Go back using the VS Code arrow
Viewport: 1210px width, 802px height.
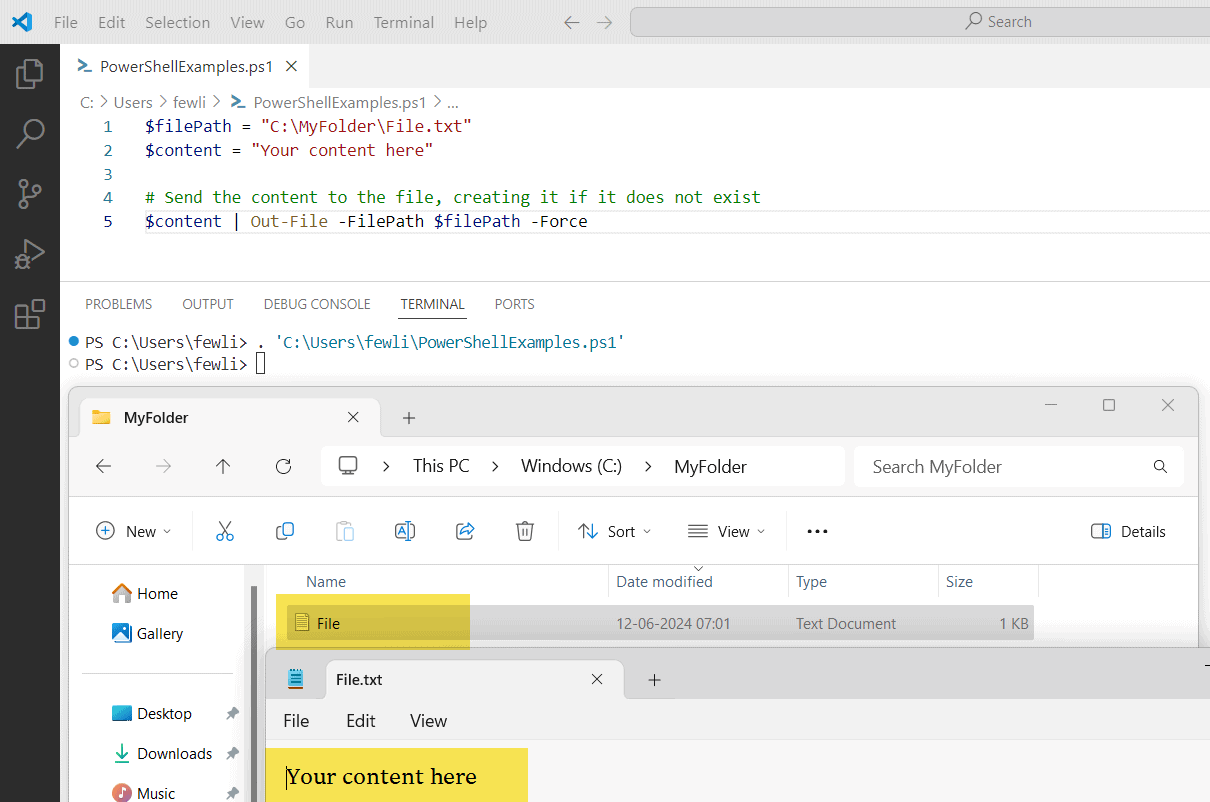coord(571,22)
